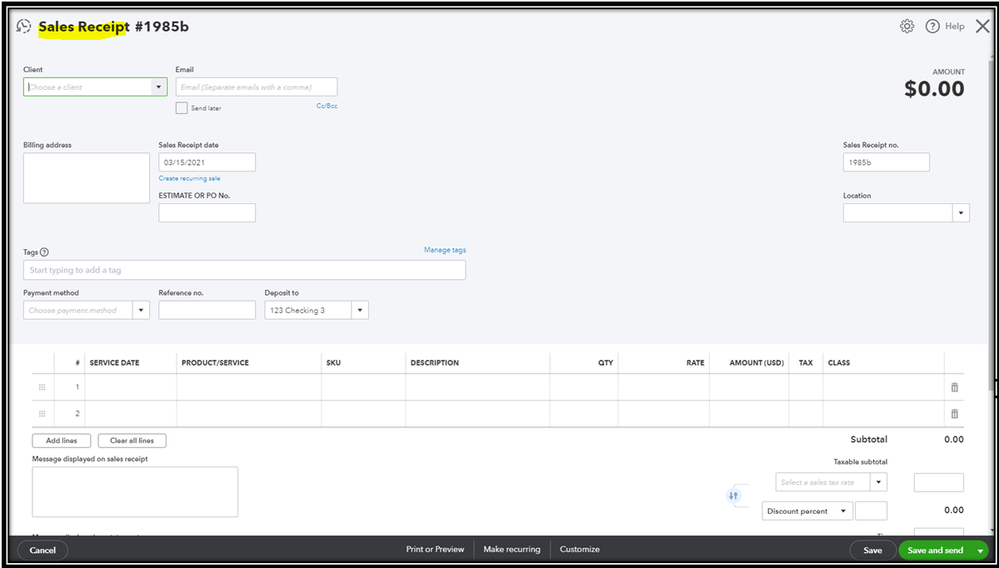
Task: Click the taxable subtotal amount box
Action: point(938,483)
